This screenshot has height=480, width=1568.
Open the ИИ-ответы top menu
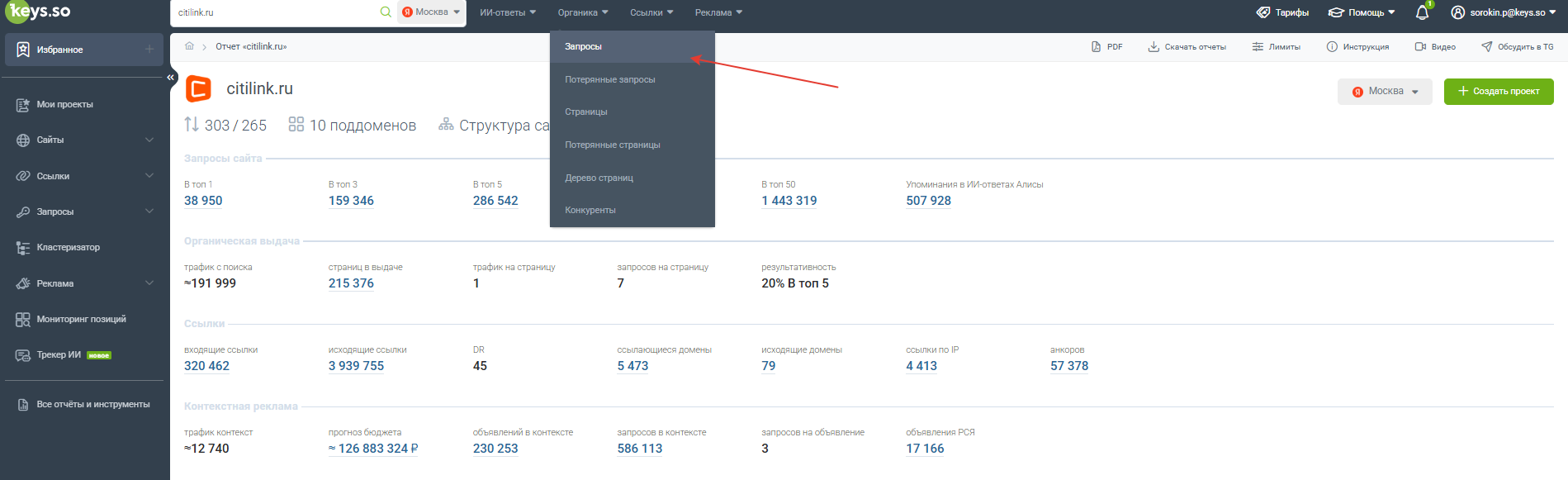(x=508, y=12)
